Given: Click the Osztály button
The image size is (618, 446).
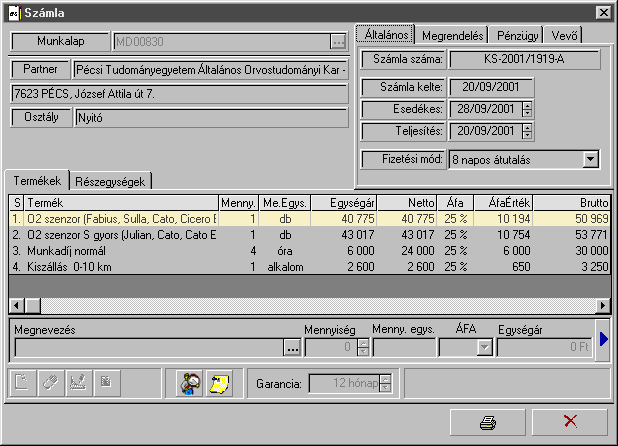Looking at the screenshot, I should coord(41,117).
